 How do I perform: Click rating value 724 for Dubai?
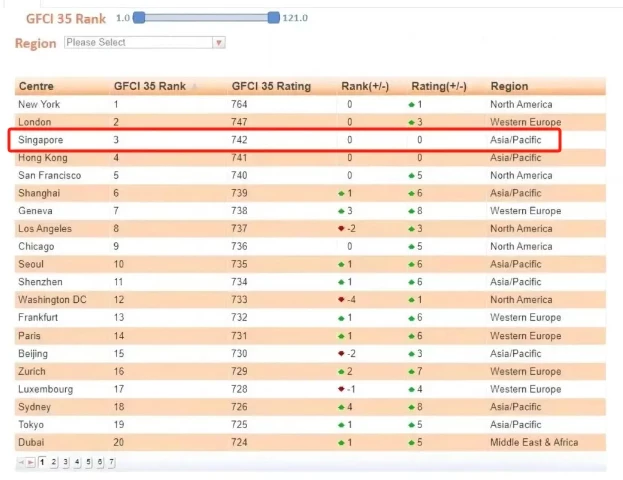(x=239, y=442)
